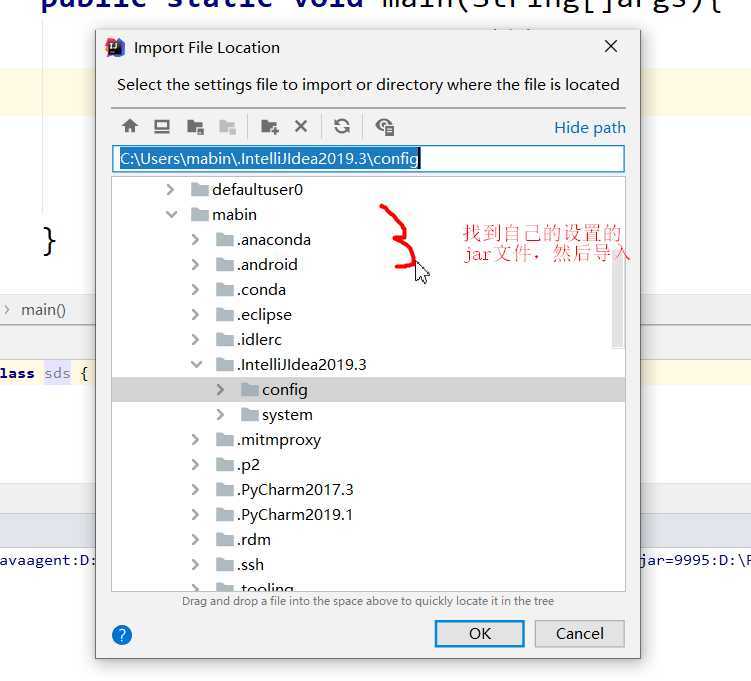Expand the .PyCharm2017.3 folder

(x=195, y=489)
